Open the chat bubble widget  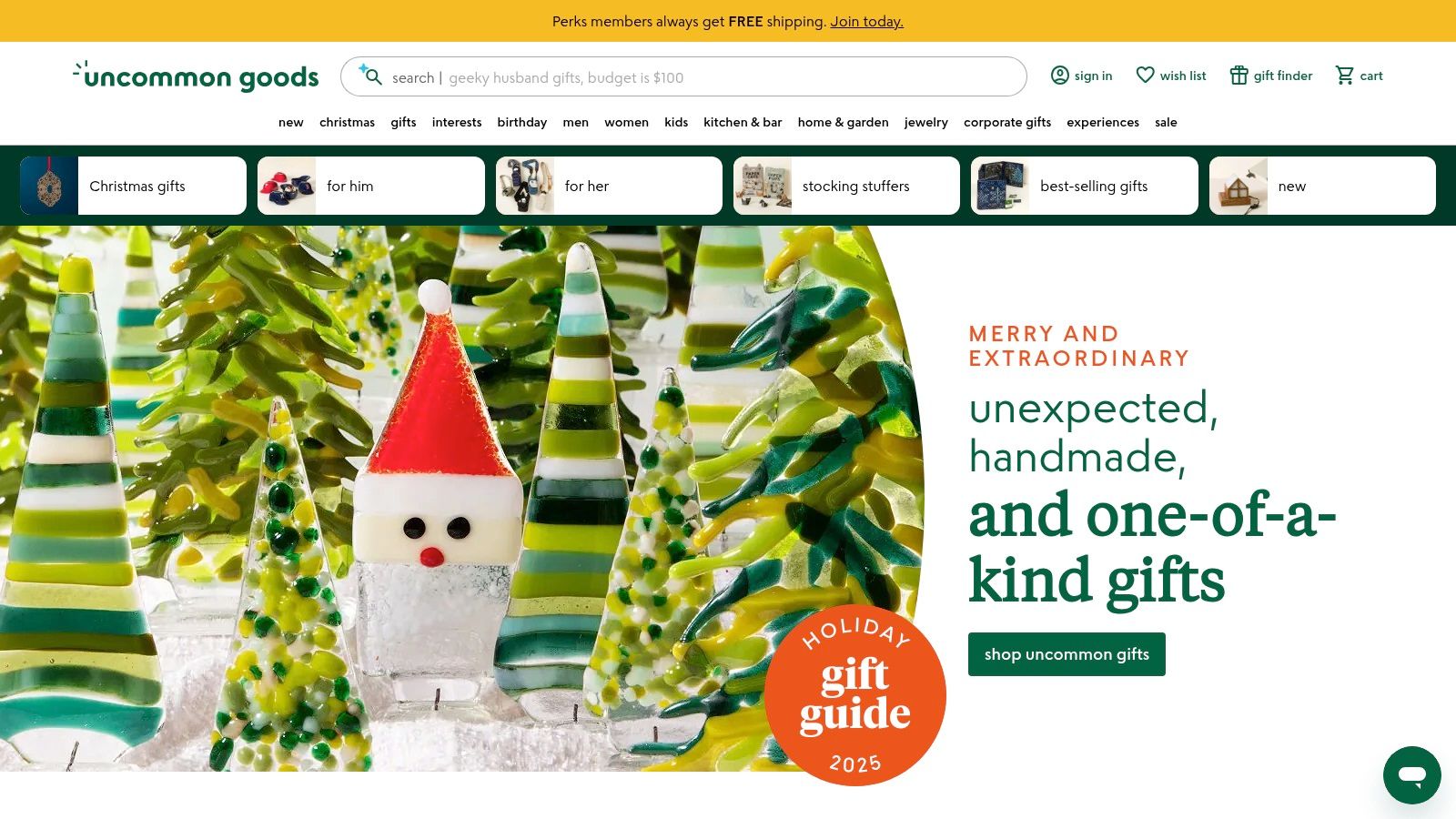point(1411,775)
